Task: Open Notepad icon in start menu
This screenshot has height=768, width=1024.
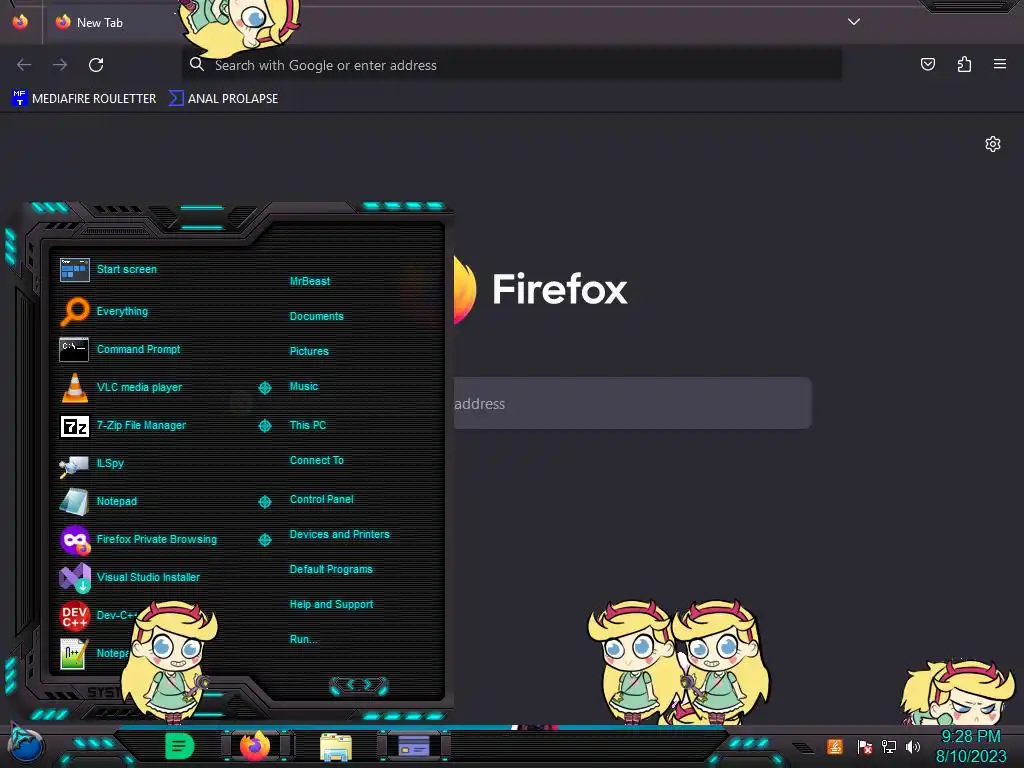Action: click(74, 502)
